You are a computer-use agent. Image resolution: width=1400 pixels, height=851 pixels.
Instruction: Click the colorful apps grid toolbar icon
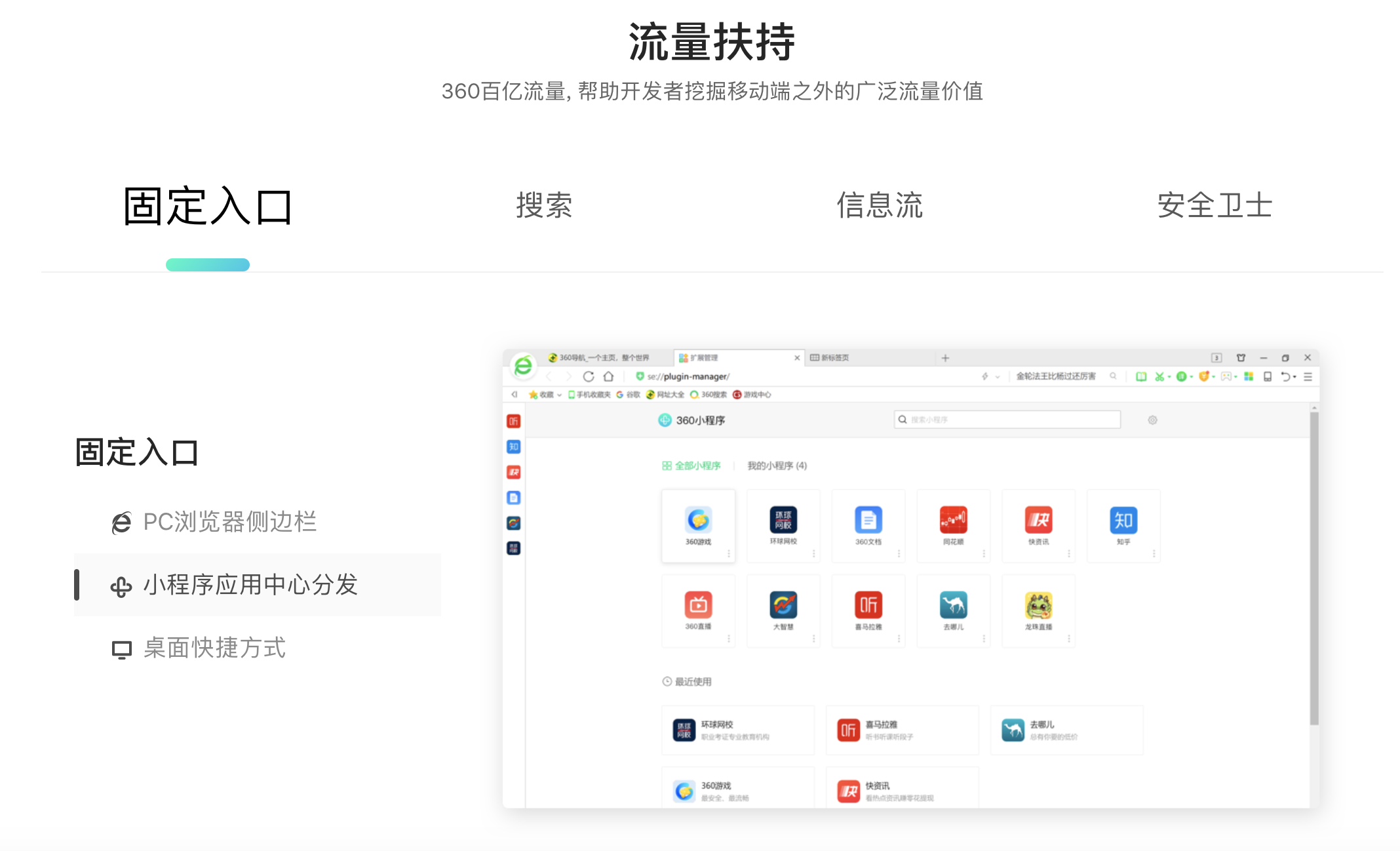point(1249,376)
